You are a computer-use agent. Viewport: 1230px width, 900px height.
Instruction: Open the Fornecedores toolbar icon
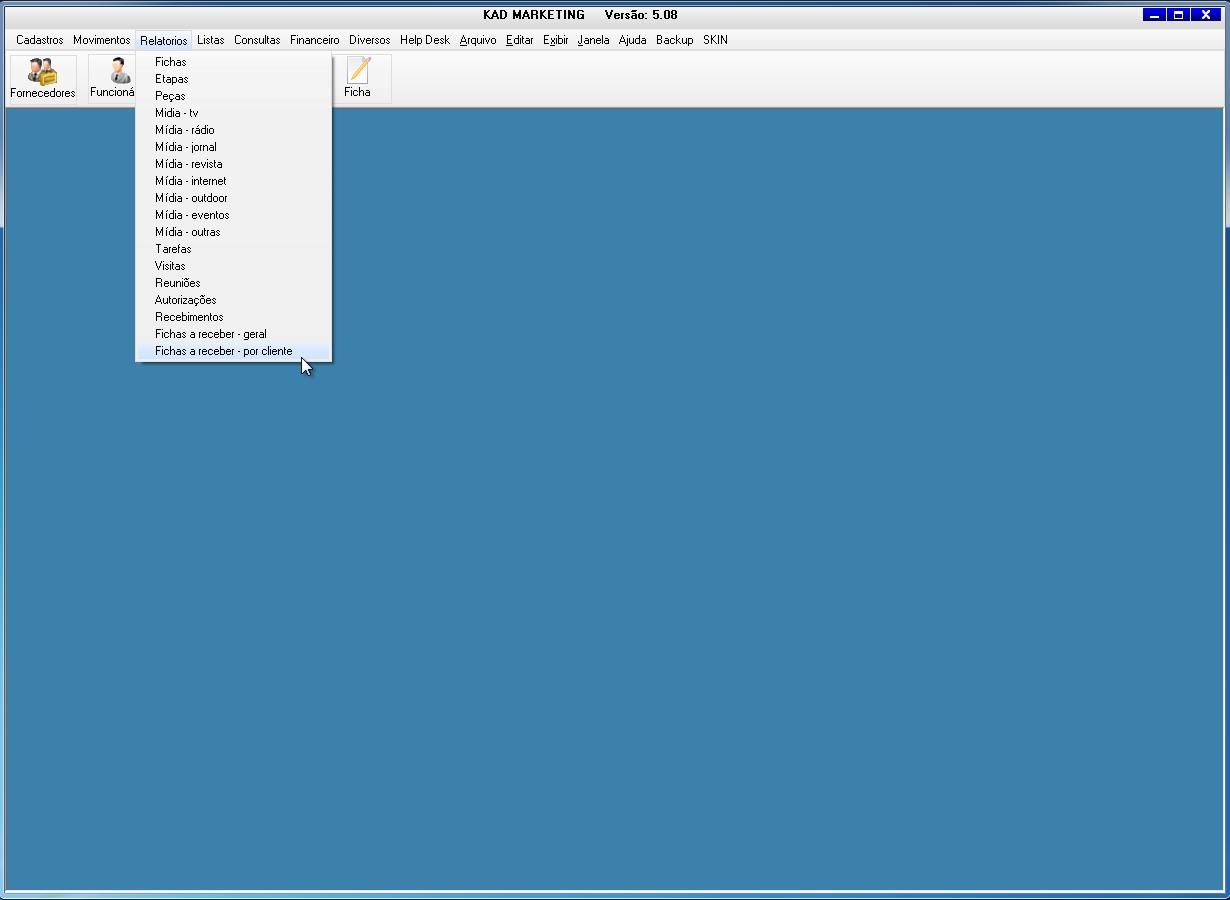(x=43, y=79)
